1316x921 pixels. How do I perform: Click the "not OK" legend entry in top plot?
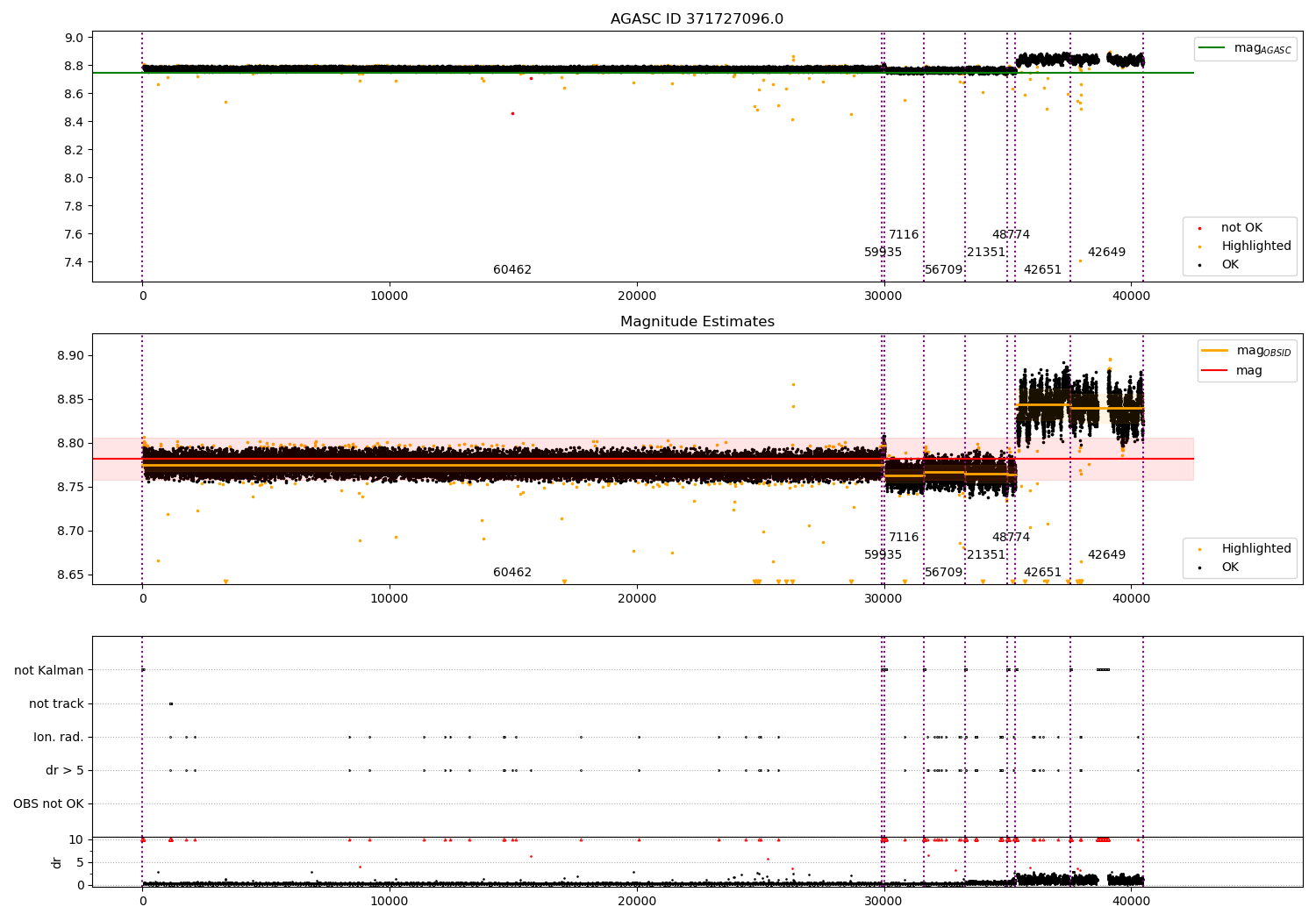(1241, 228)
